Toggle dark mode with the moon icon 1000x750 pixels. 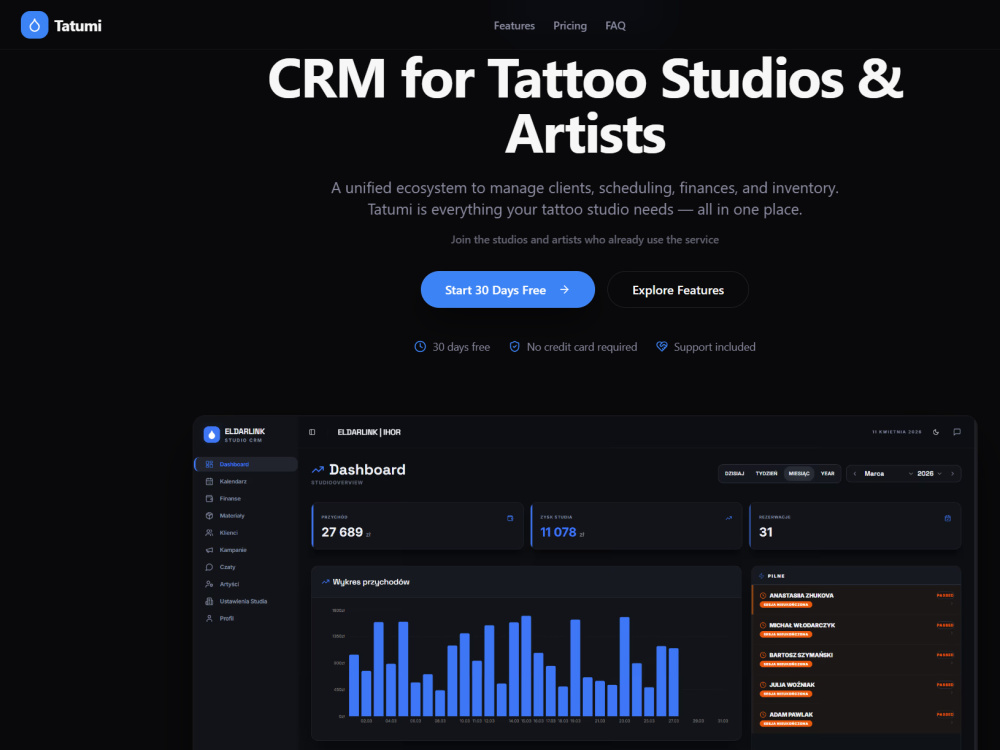tap(936, 432)
